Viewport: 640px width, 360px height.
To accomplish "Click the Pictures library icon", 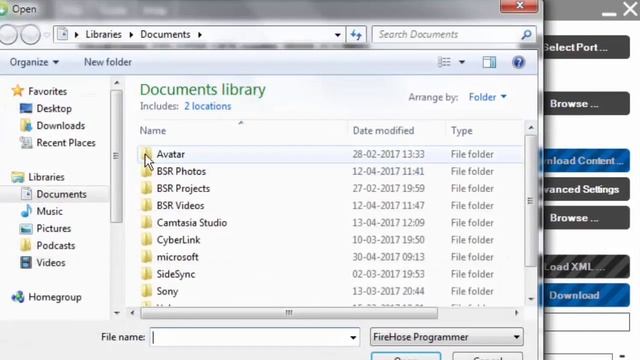I will (x=26, y=229).
